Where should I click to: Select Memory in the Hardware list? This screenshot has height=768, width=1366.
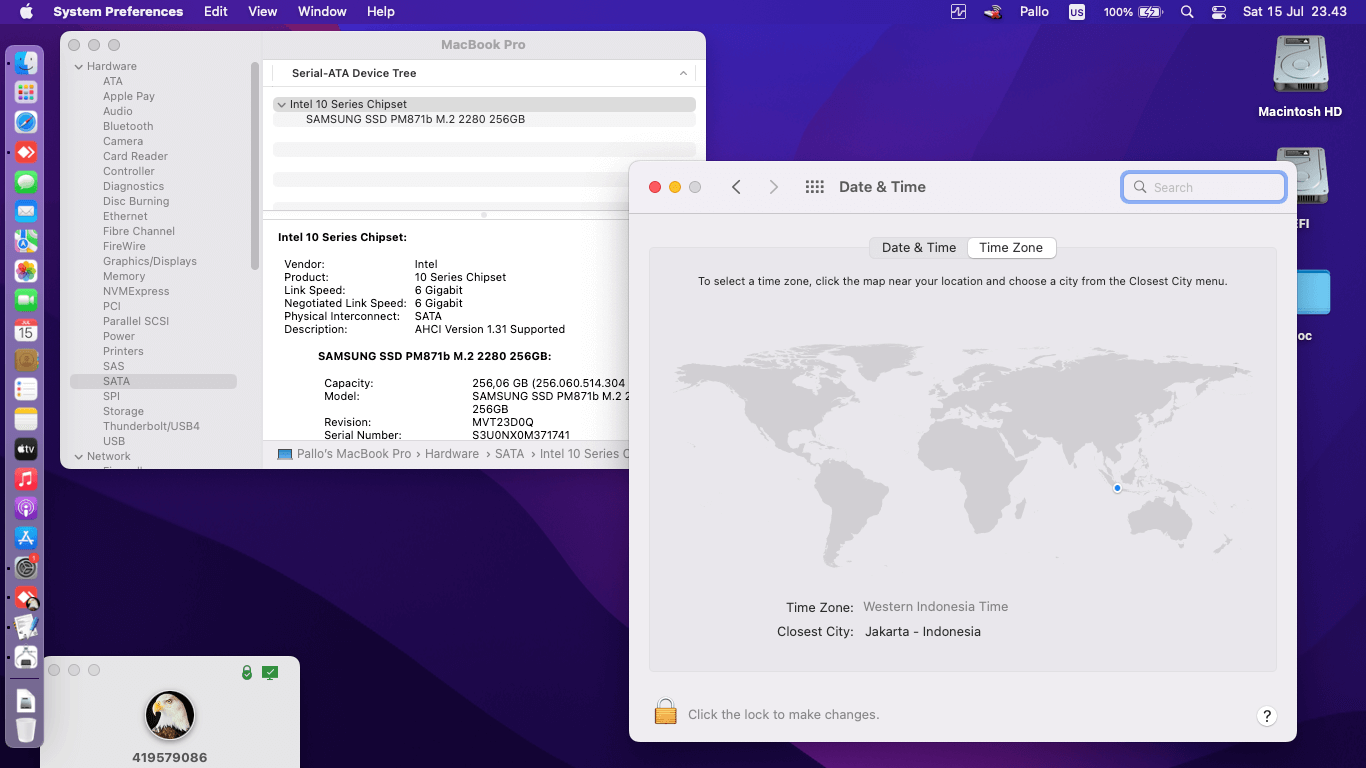pos(124,276)
